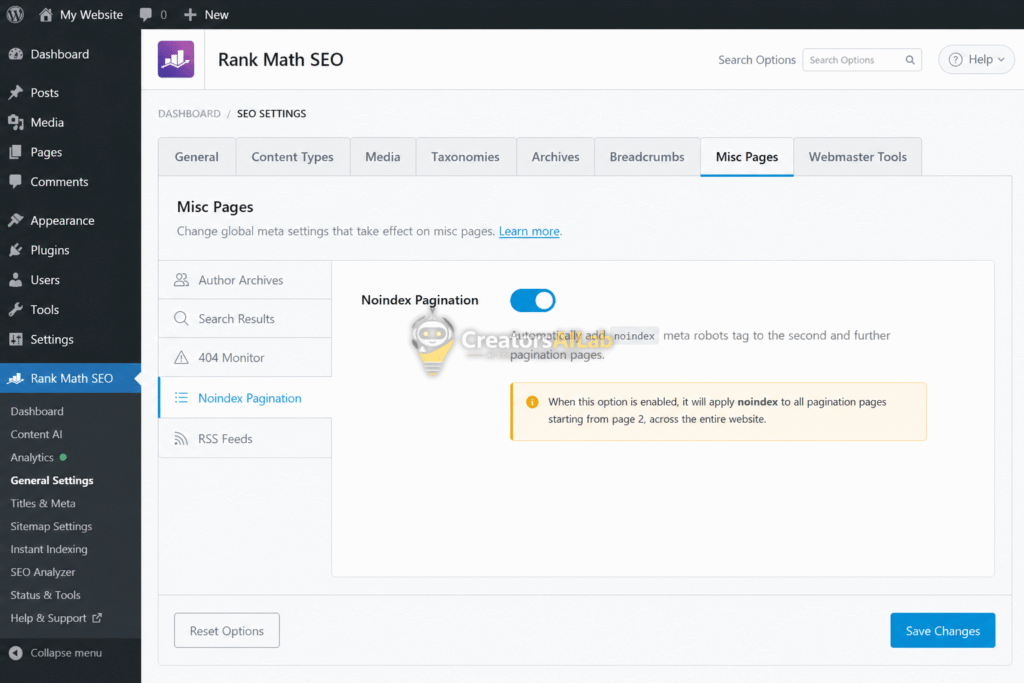Click the WordPress logo icon
The width and height of the screenshot is (1024, 683).
[15, 14]
